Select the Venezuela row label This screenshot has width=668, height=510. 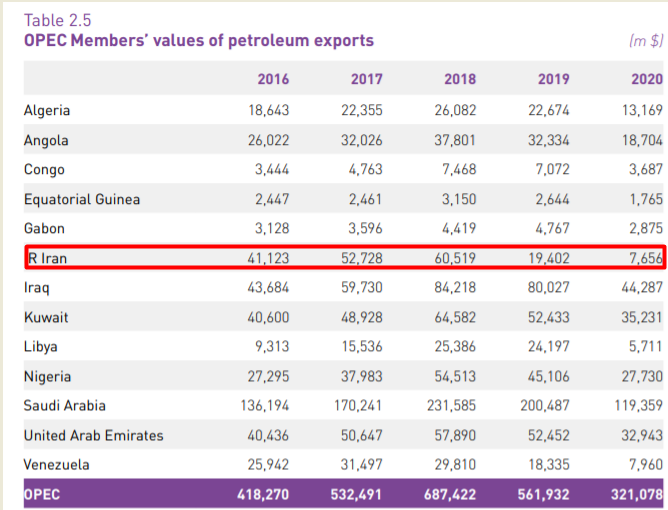(57, 464)
